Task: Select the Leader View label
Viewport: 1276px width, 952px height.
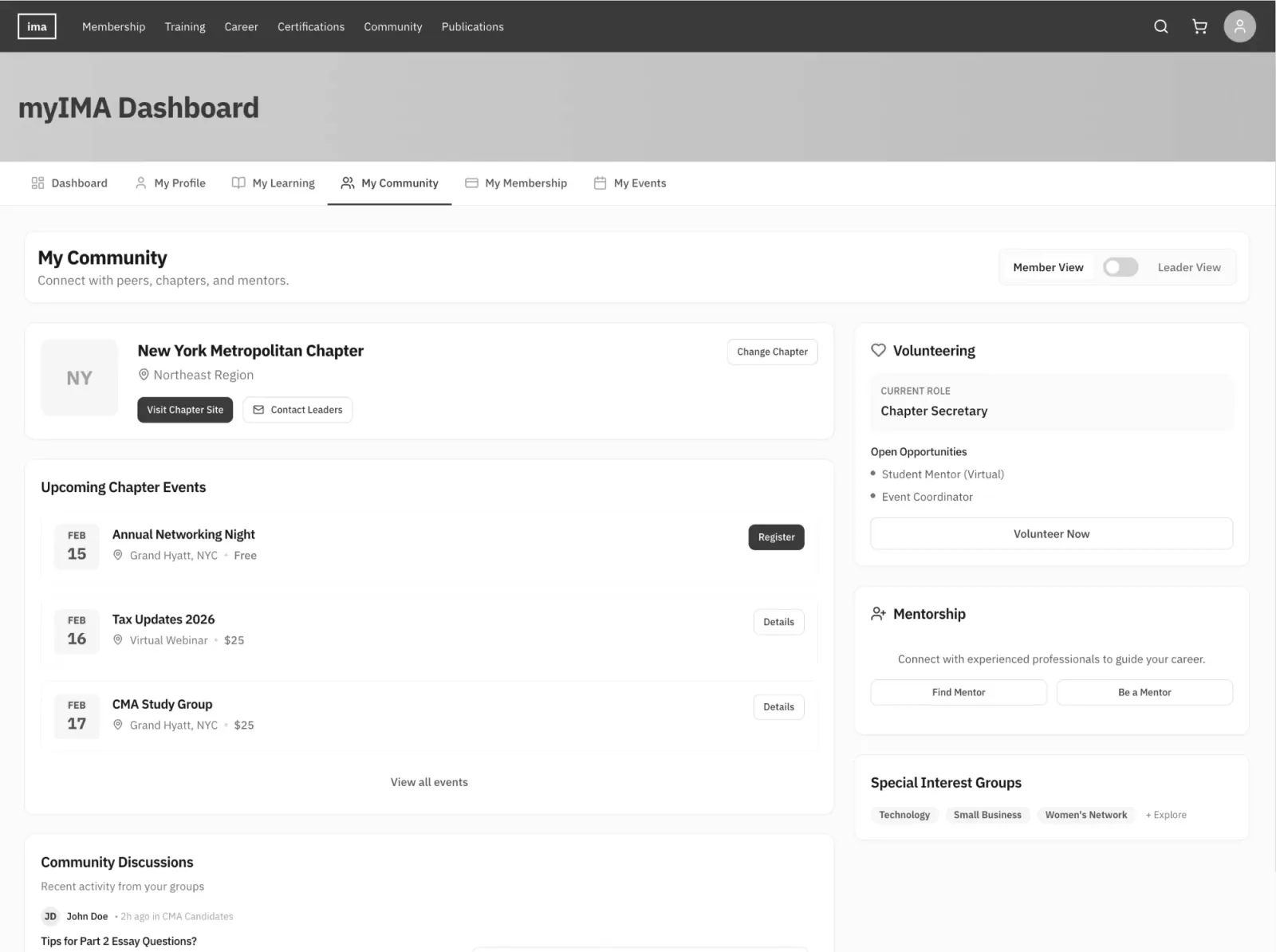Action: (x=1189, y=267)
